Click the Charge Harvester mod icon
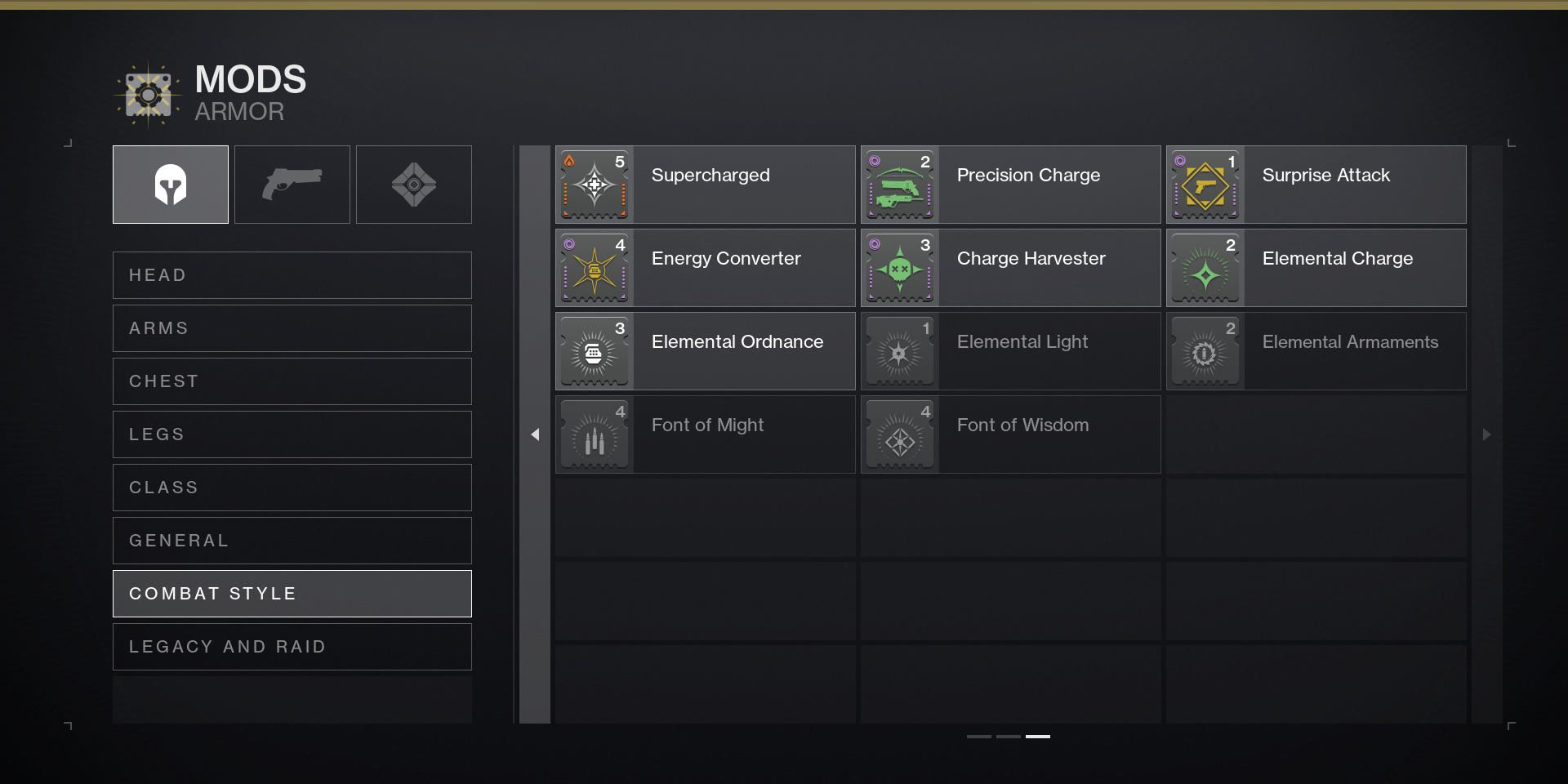The width and height of the screenshot is (1568, 784). pyautogui.click(x=900, y=268)
